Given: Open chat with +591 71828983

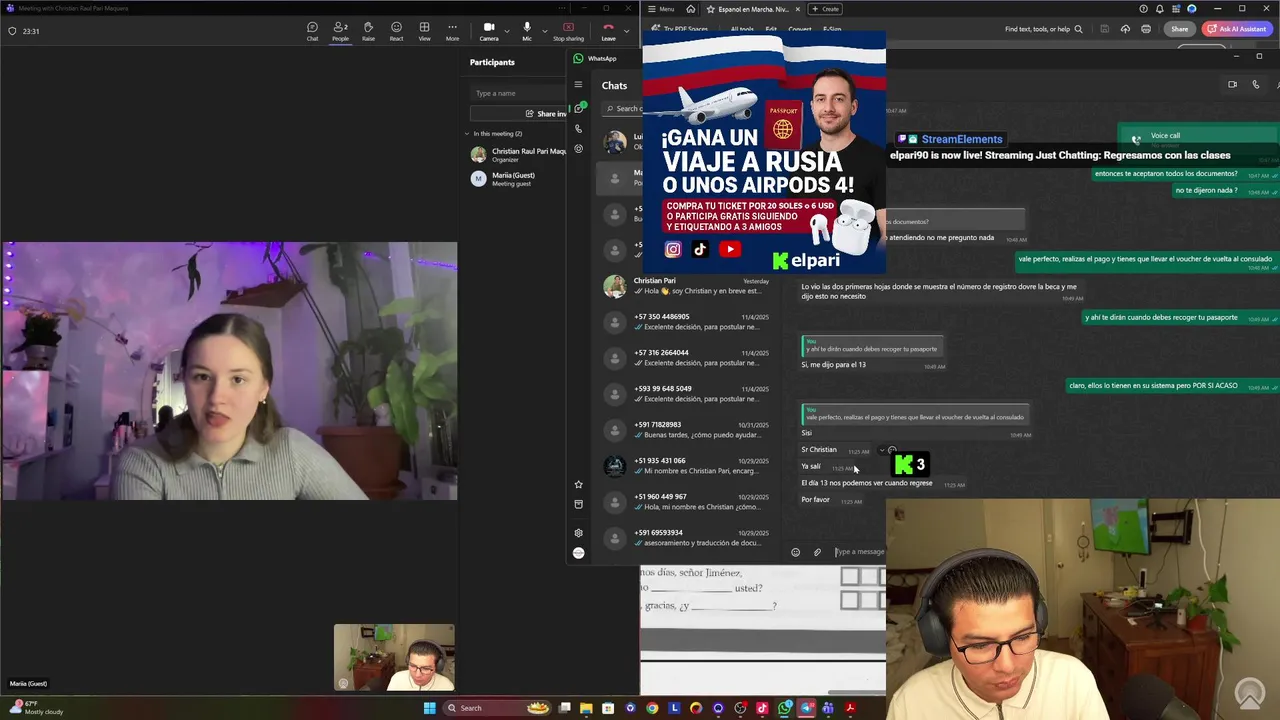Looking at the screenshot, I should 686,430.
